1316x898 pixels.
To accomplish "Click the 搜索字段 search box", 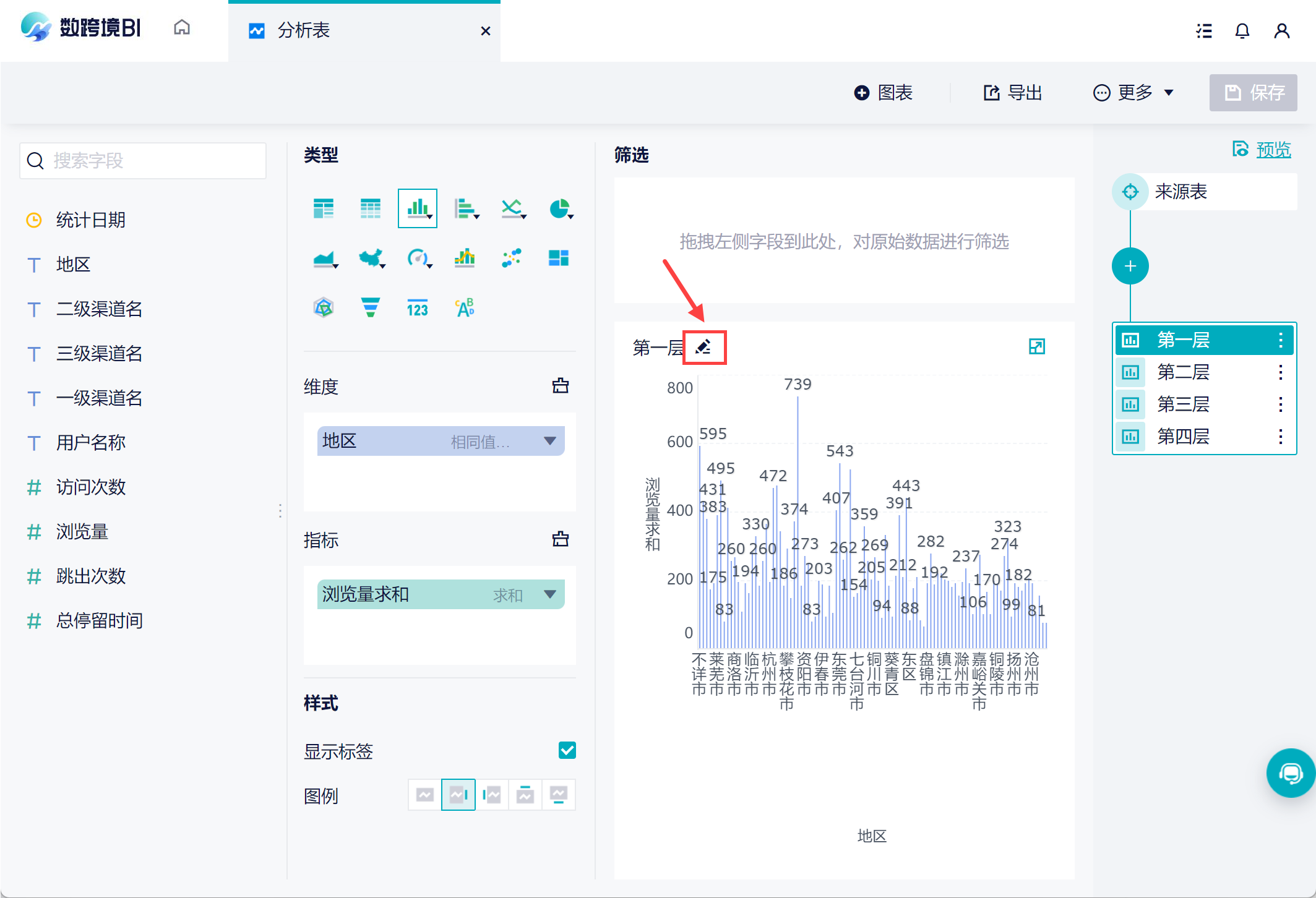I will tap(143, 161).
